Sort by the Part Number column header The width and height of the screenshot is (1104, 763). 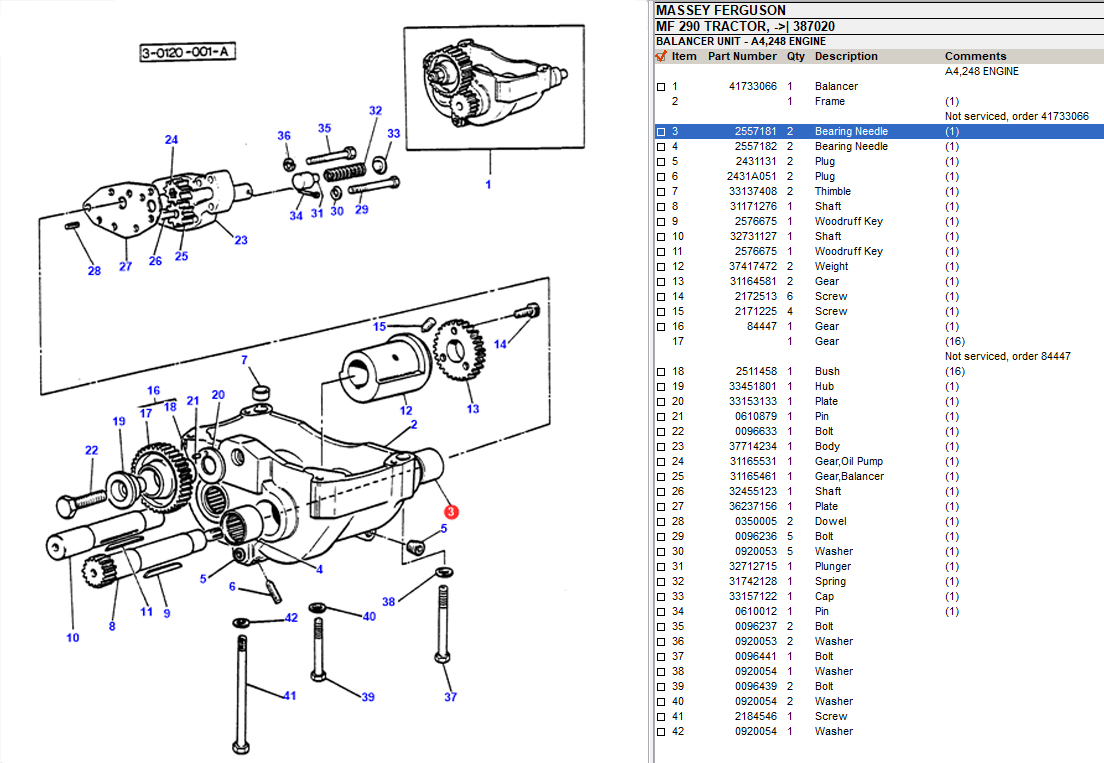coord(742,57)
